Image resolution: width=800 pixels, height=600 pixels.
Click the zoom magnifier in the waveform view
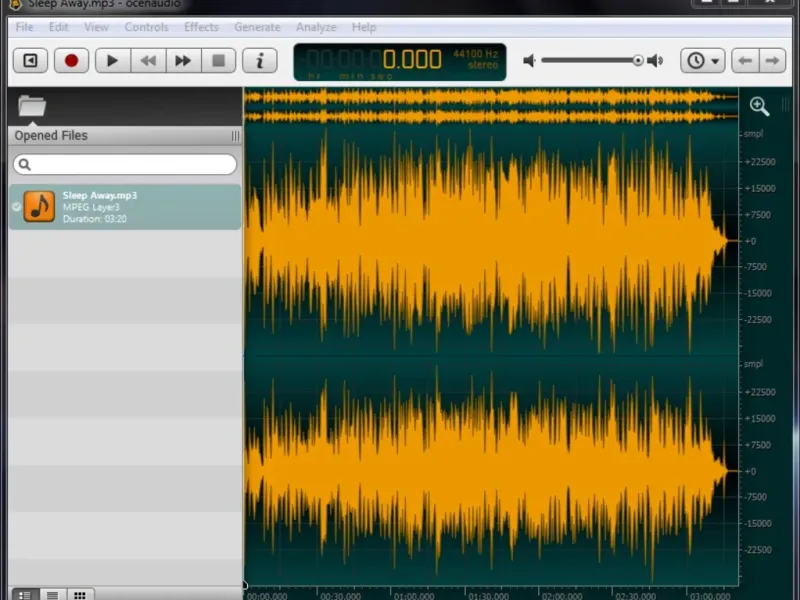click(759, 107)
